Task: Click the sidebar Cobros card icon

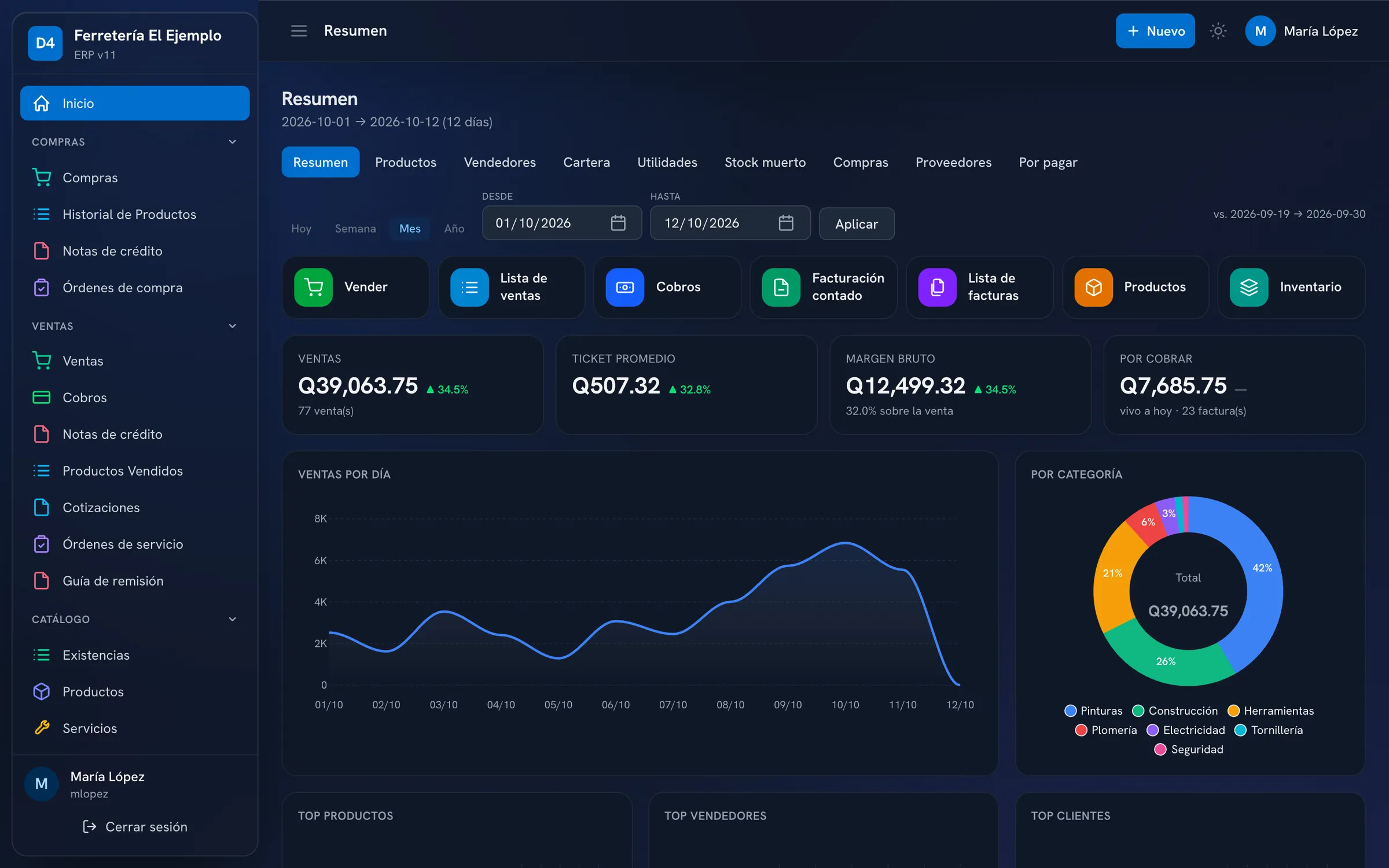Action: point(42,398)
